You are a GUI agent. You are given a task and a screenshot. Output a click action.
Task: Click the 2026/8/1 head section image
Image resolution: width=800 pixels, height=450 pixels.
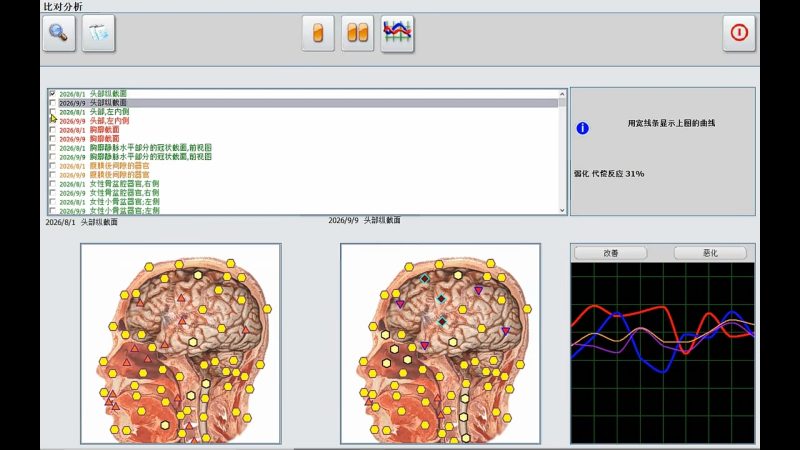pos(181,343)
